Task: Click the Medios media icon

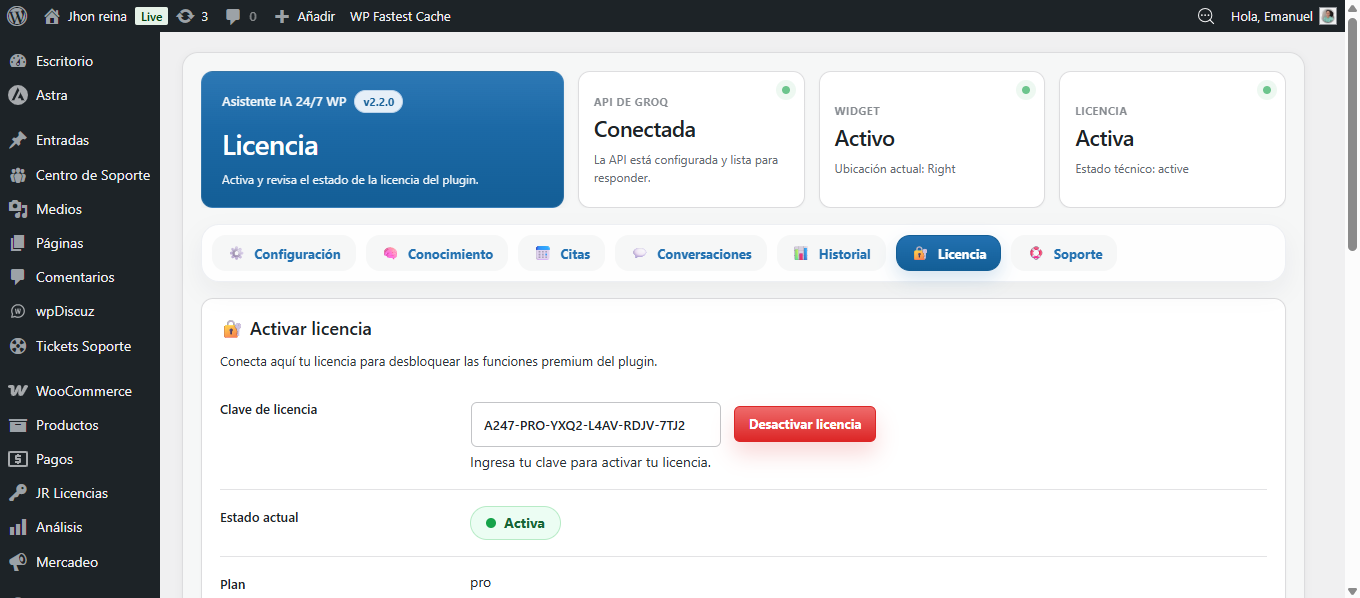Action: (18, 209)
